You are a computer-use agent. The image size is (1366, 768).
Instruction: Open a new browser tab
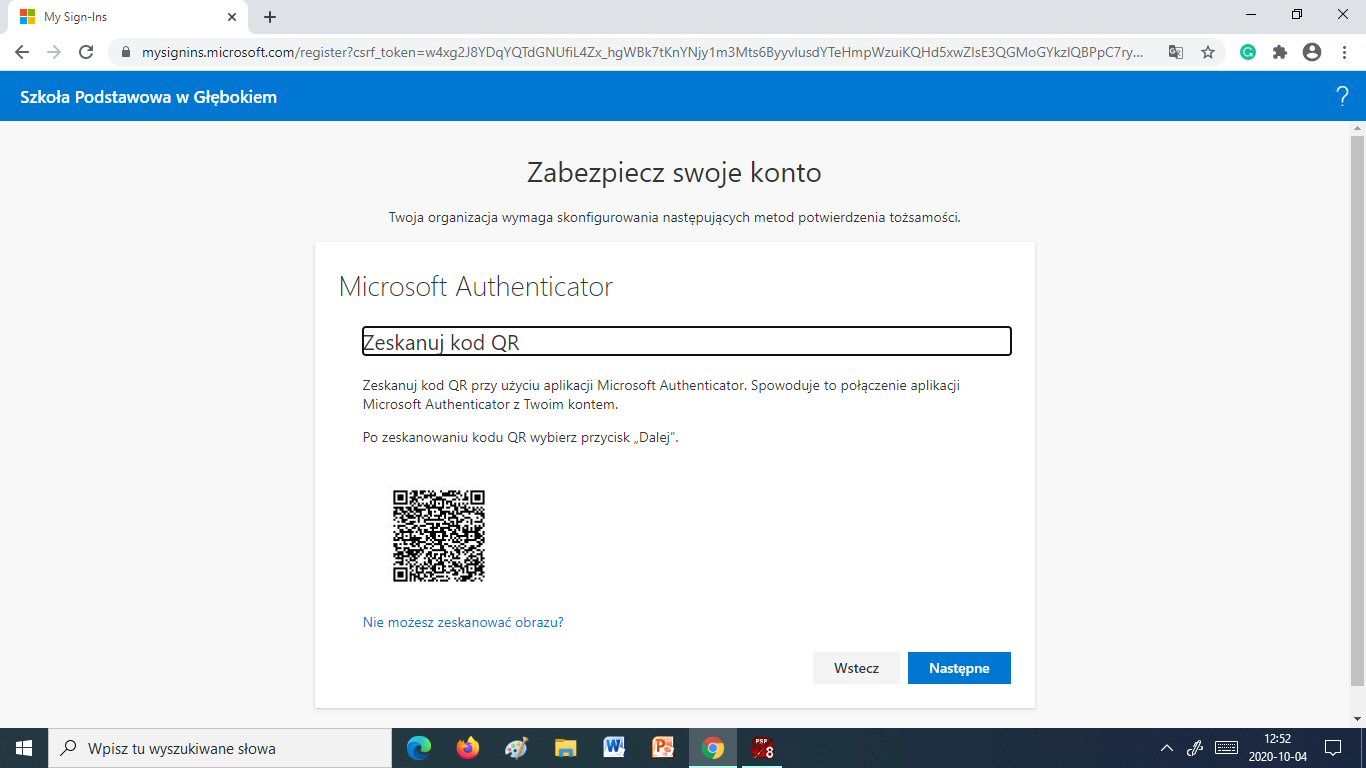(270, 17)
